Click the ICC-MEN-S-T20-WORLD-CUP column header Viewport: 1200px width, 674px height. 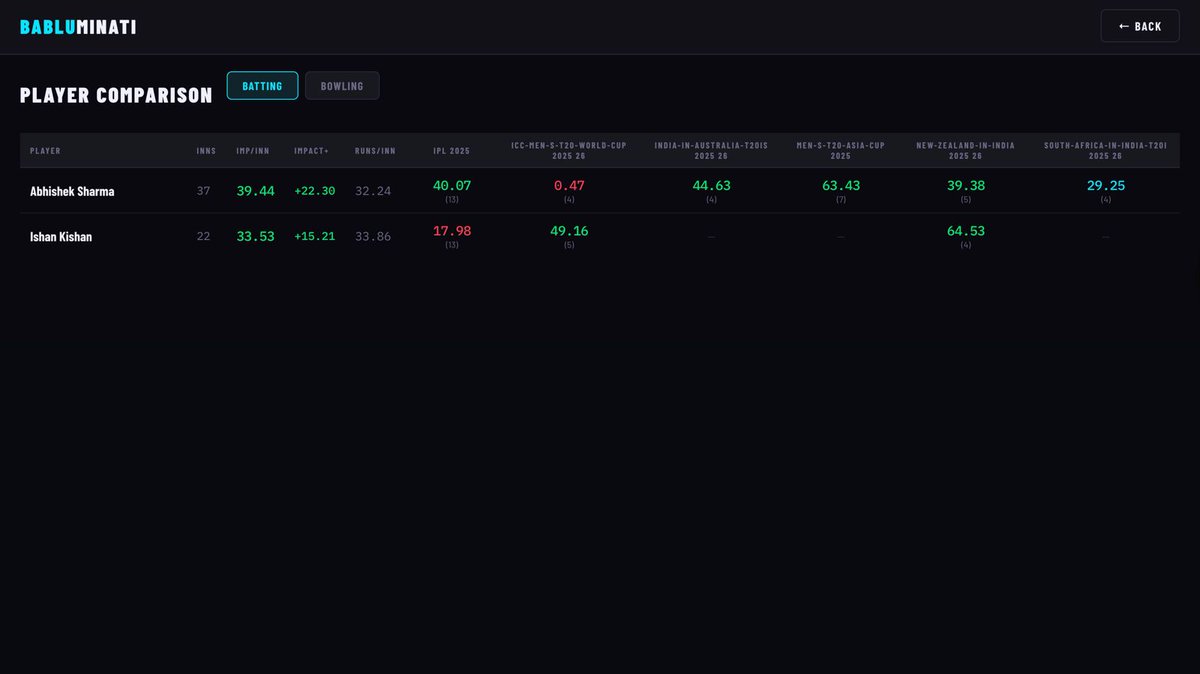pos(568,150)
